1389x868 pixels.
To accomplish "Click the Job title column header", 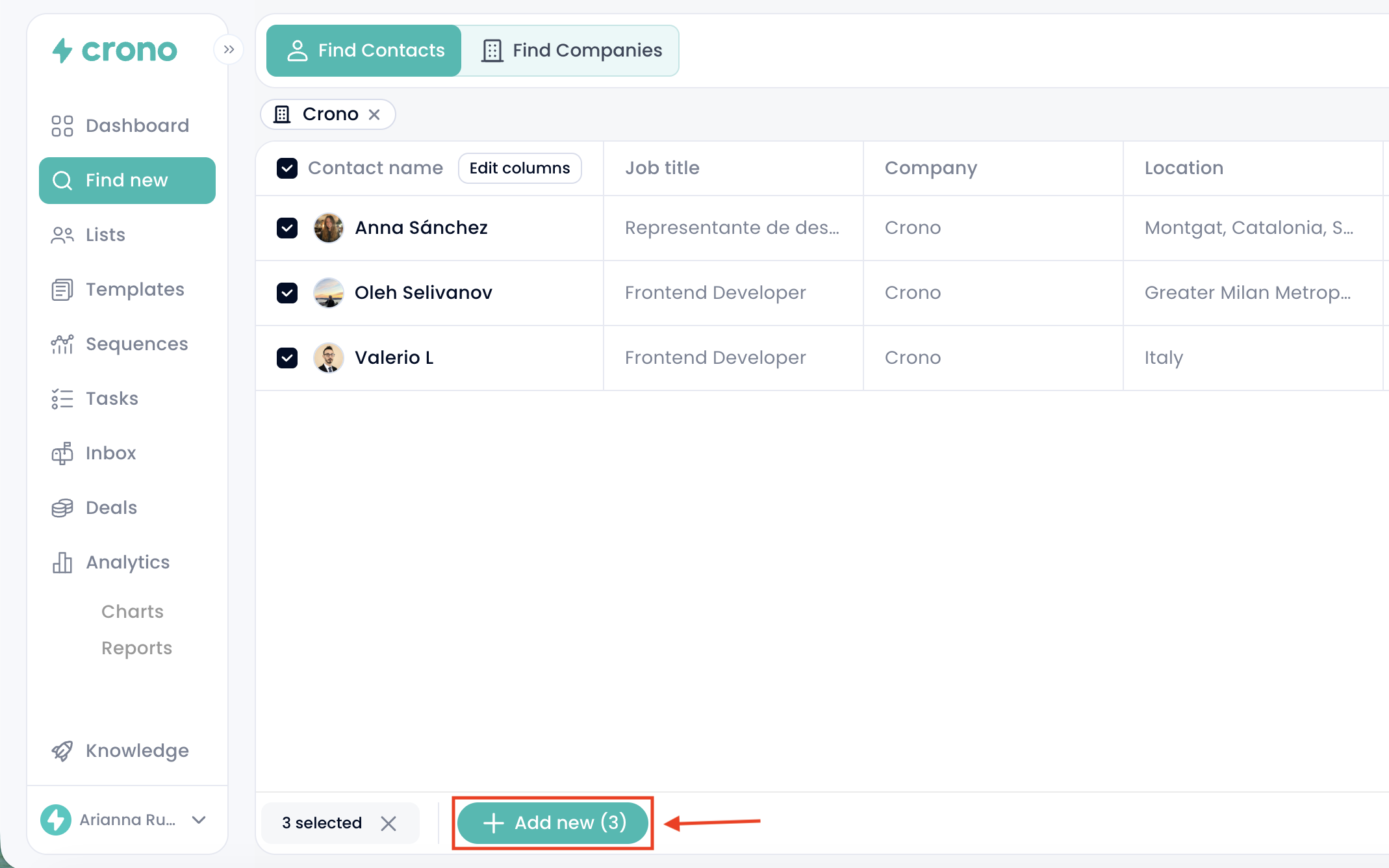I will (662, 168).
